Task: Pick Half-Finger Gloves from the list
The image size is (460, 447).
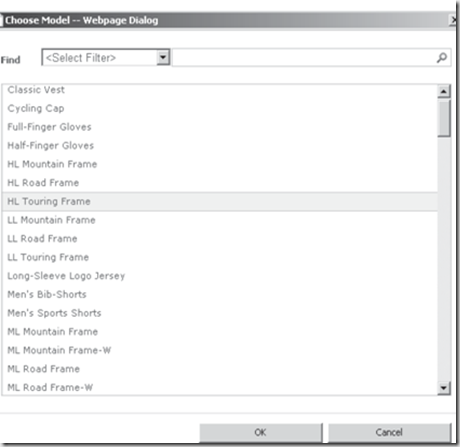Action: click(220, 146)
